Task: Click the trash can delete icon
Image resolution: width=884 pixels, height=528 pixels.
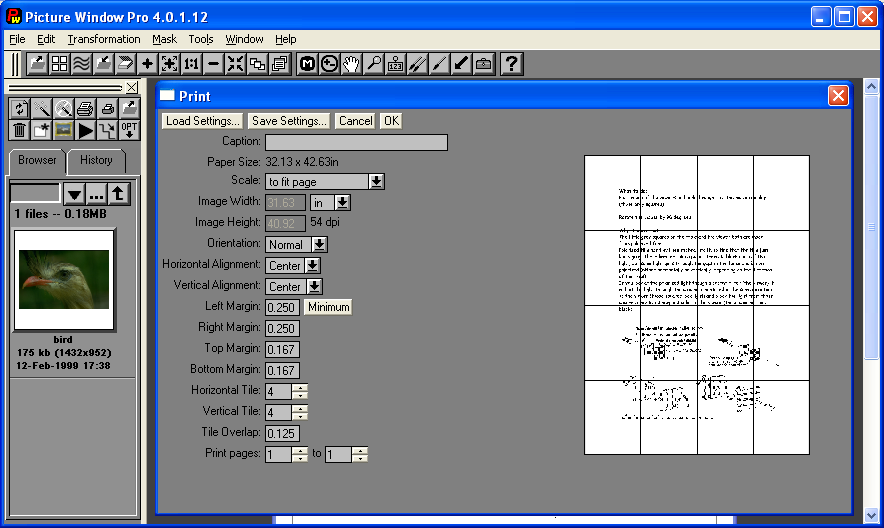Action: (x=19, y=130)
